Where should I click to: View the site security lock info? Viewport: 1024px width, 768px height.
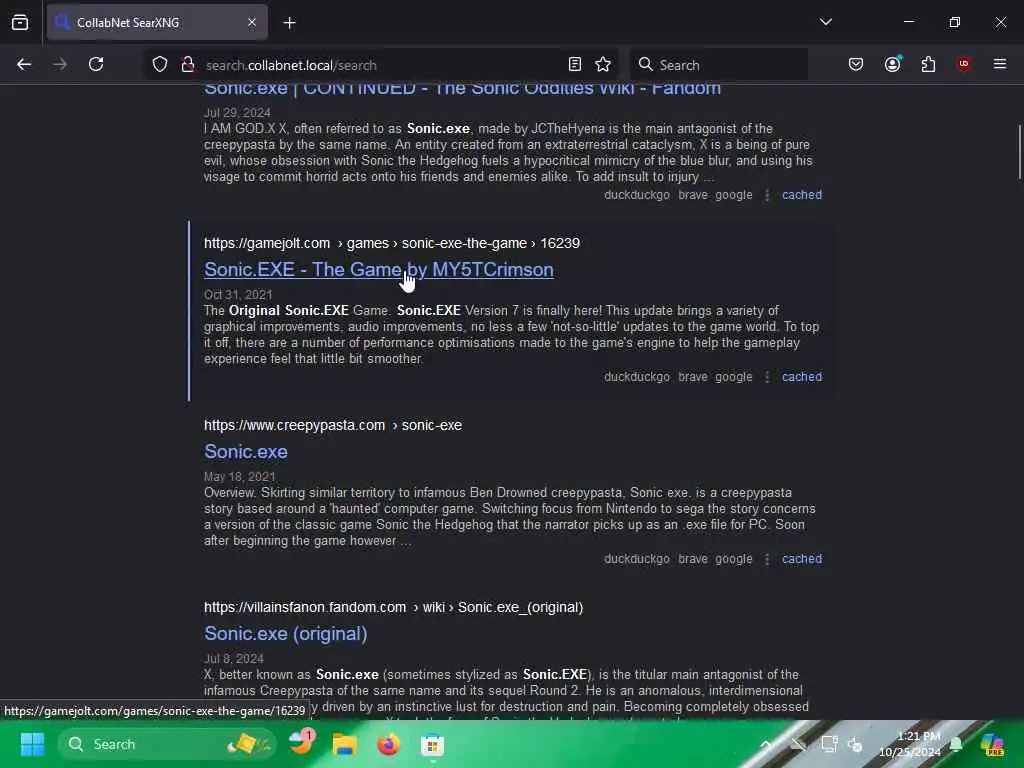(x=188, y=65)
